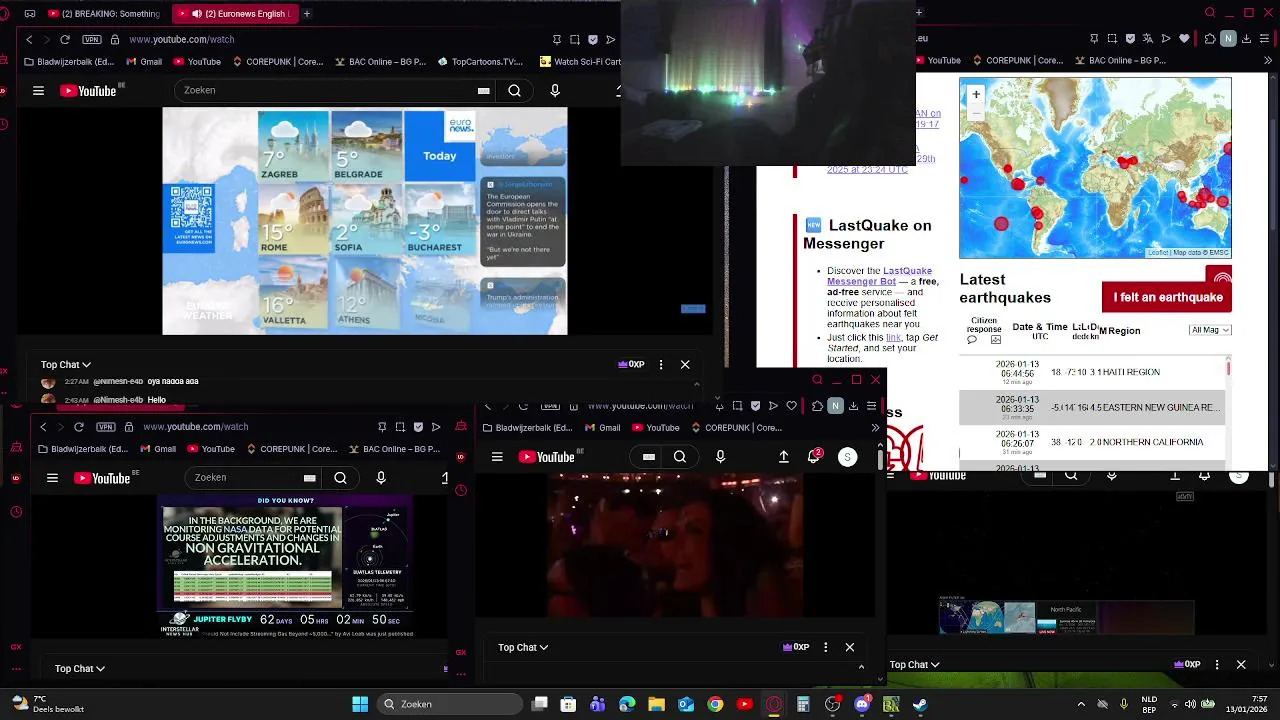The width and height of the screenshot is (1280, 720).
Task: Open extensions icon in top-right browser toolbar
Action: 1209,39
